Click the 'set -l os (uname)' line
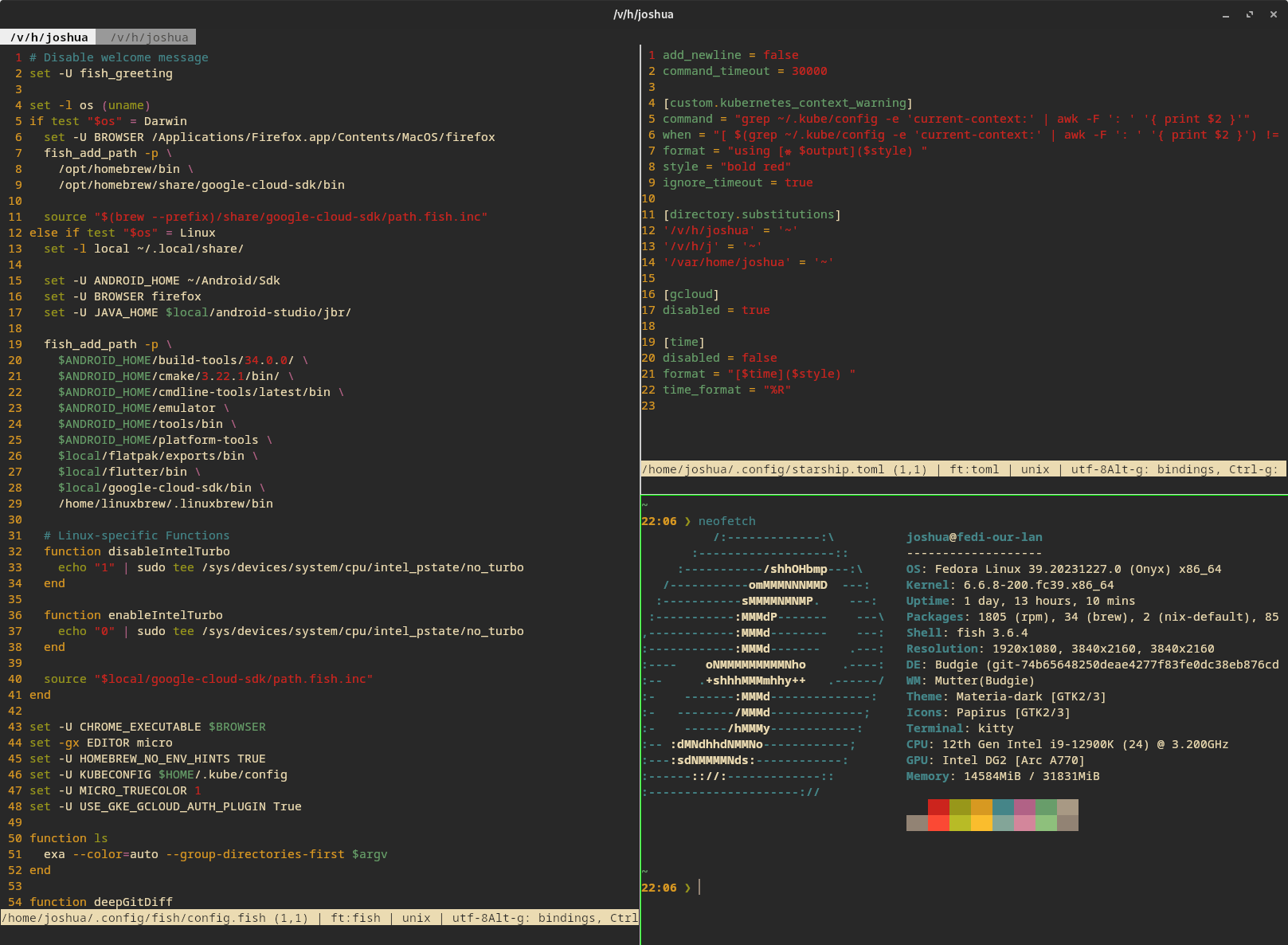The height and width of the screenshot is (945, 1288). (90, 105)
